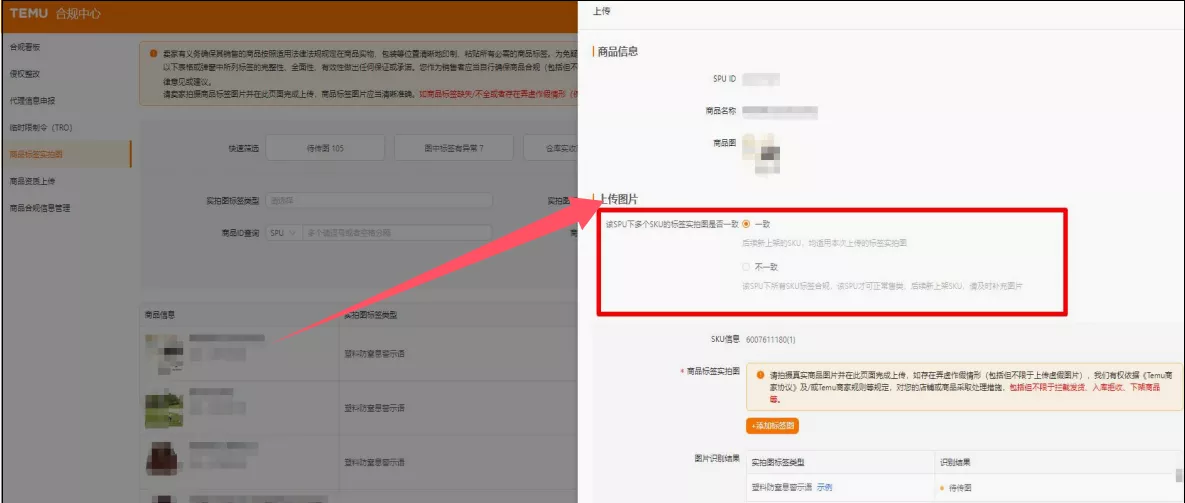The height and width of the screenshot is (503, 1185).
Task: Open 临时限制令 (TRO) in the sidebar
Action: coord(41,128)
